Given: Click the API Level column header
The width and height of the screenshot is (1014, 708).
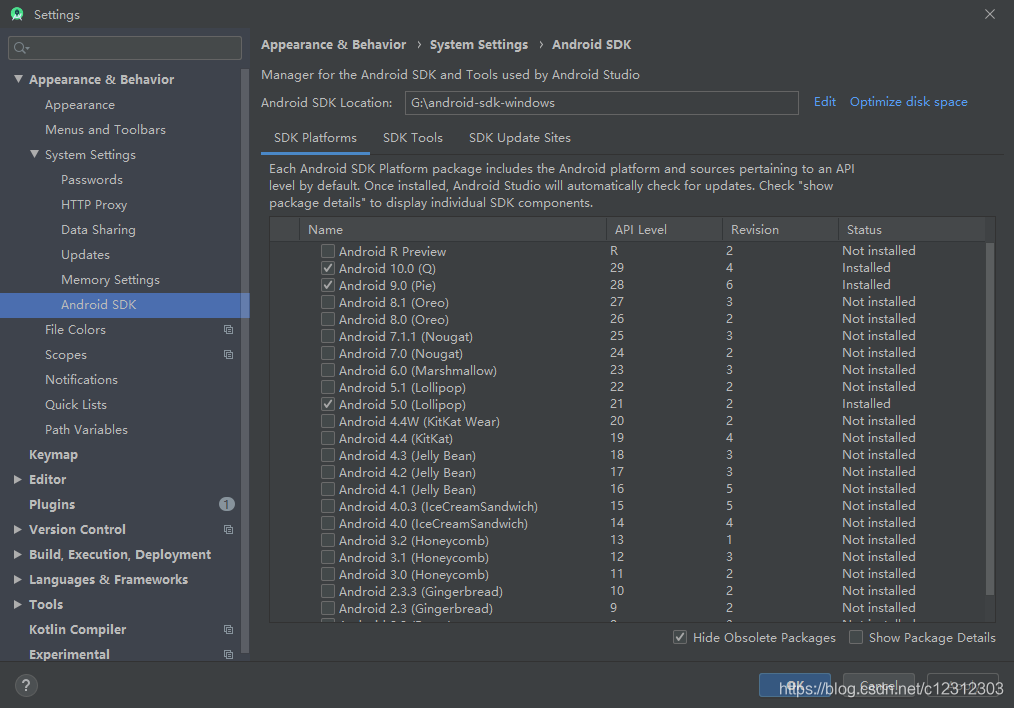Looking at the screenshot, I should 664,230.
